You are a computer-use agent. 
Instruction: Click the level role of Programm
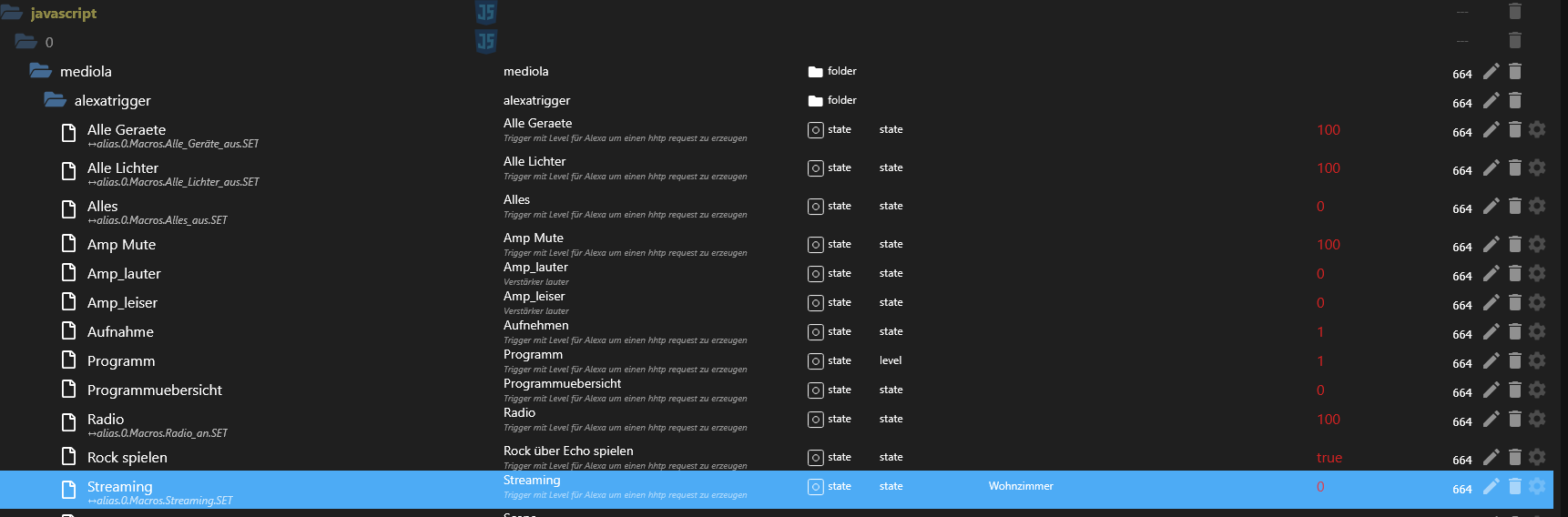point(891,360)
